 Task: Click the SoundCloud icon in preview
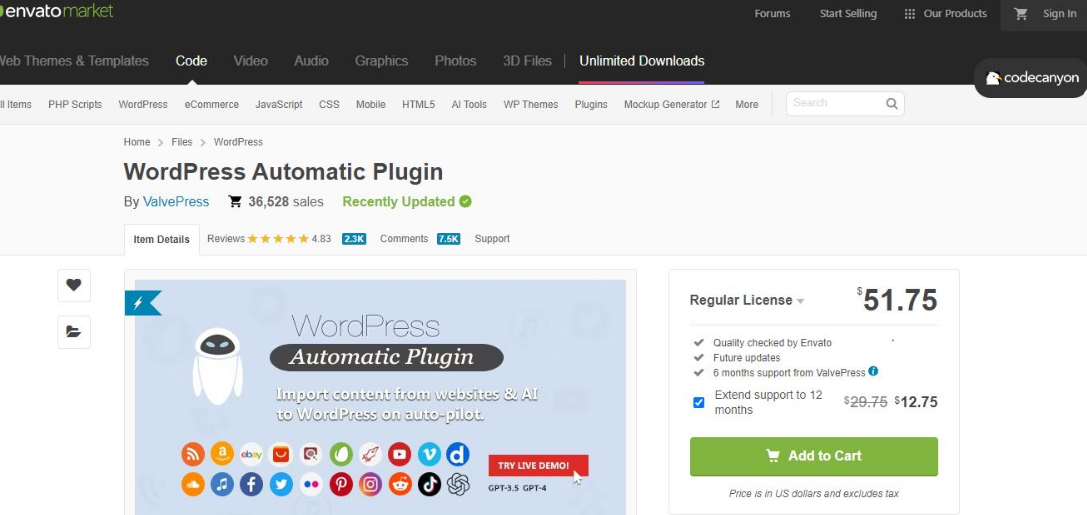pos(193,484)
